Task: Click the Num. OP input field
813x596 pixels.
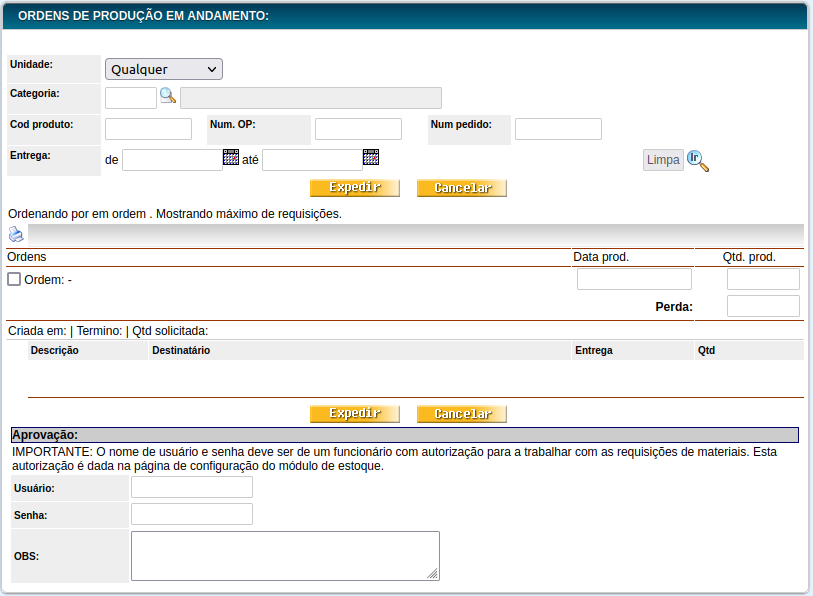Action: (358, 129)
